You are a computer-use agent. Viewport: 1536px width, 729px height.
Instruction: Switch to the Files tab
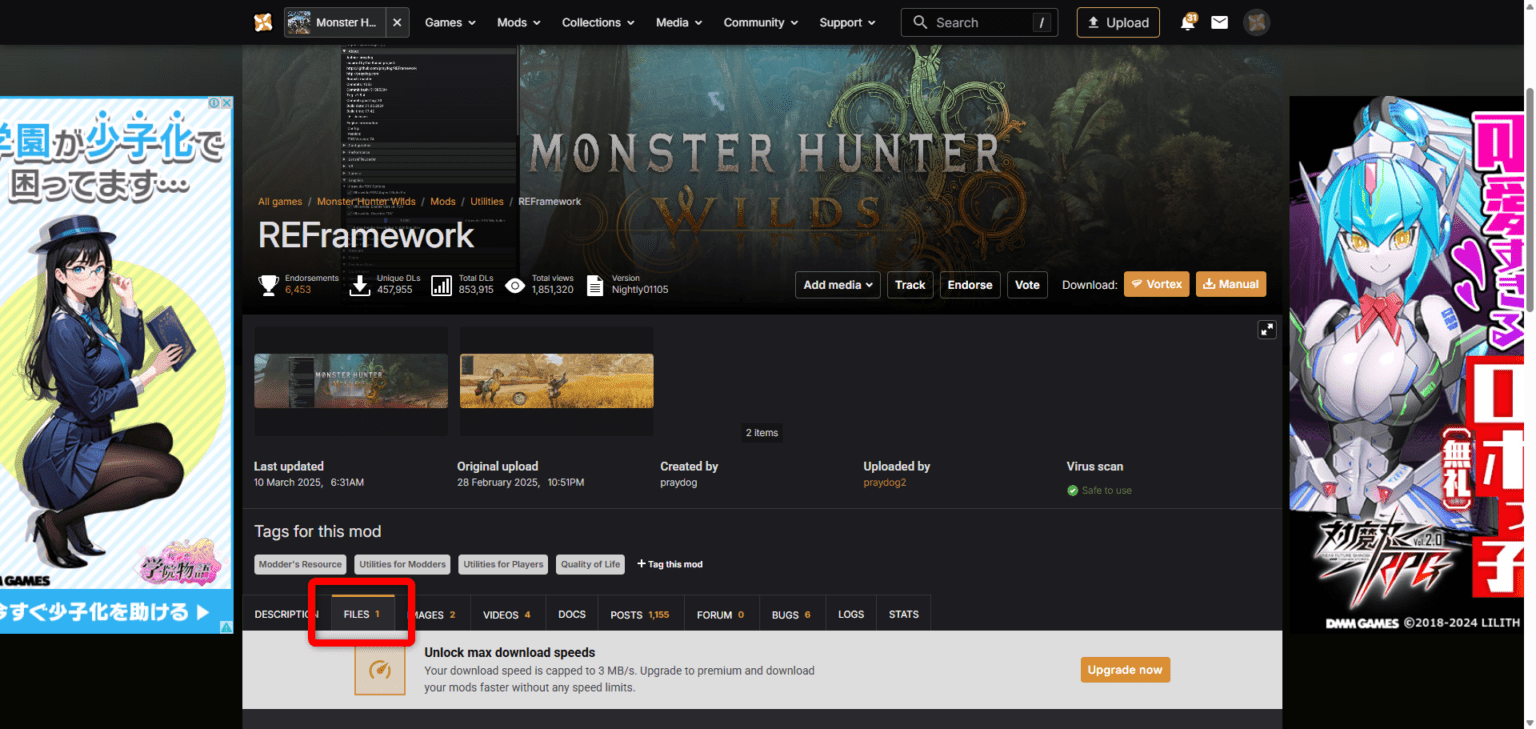click(x=362, y=614)
